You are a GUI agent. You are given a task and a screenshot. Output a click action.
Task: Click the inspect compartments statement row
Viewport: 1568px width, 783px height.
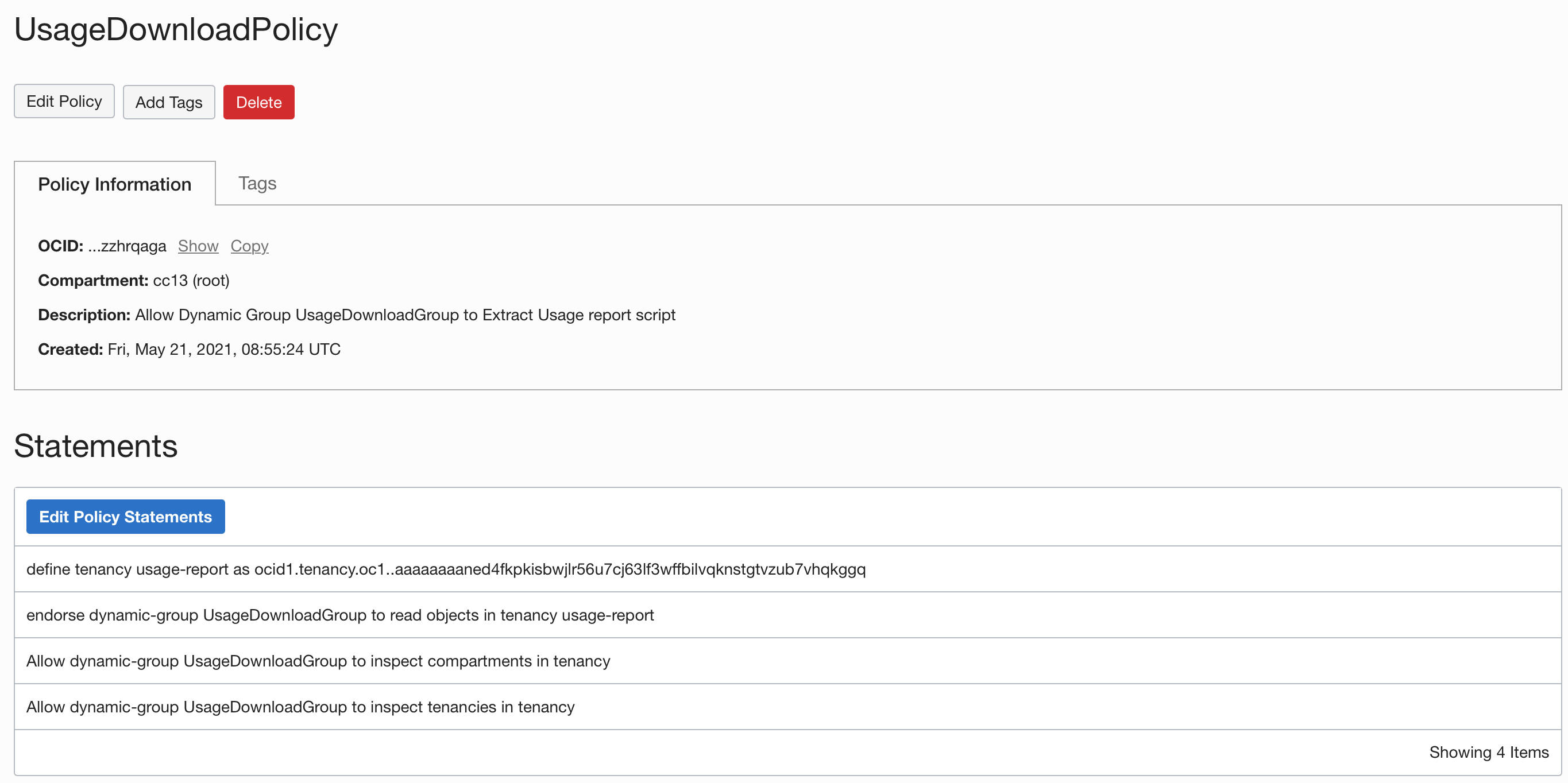coord(317,661)
